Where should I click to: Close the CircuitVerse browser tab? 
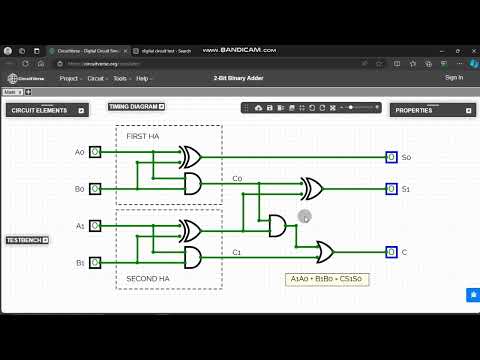pyautogui.click(x=125, y=51)
